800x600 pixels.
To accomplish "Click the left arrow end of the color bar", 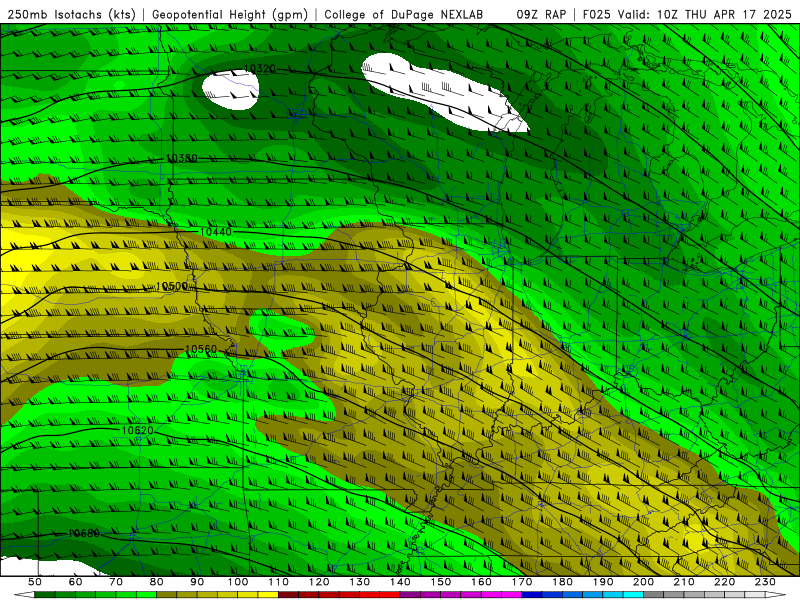I will (x=24, y=595).
